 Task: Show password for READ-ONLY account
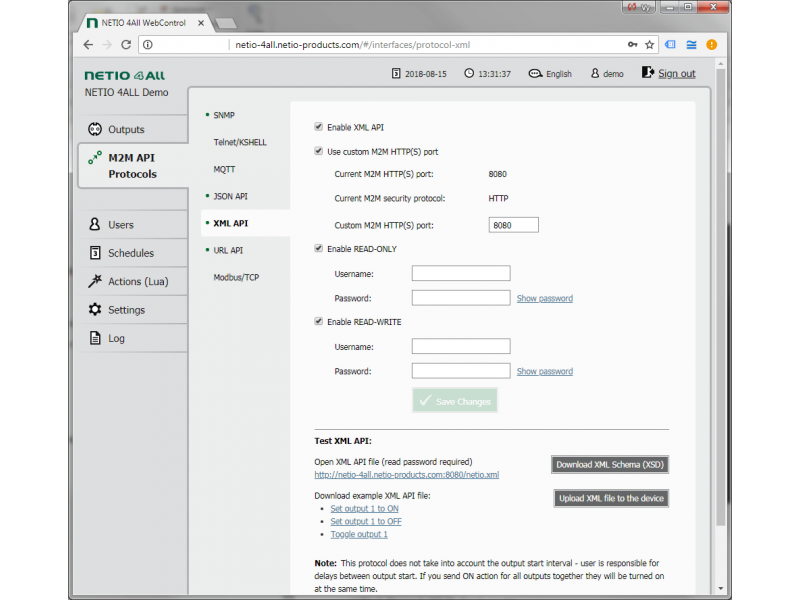(544, 298)
